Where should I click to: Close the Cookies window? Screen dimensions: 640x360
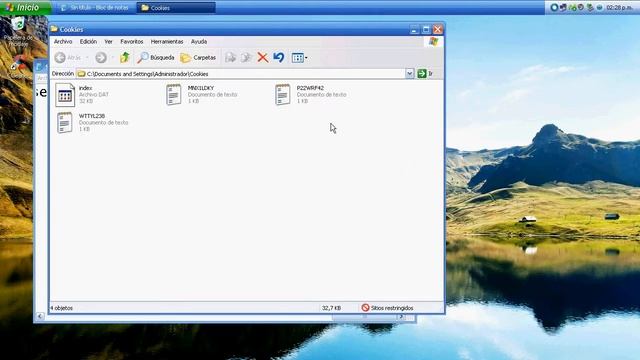point(438,29)
